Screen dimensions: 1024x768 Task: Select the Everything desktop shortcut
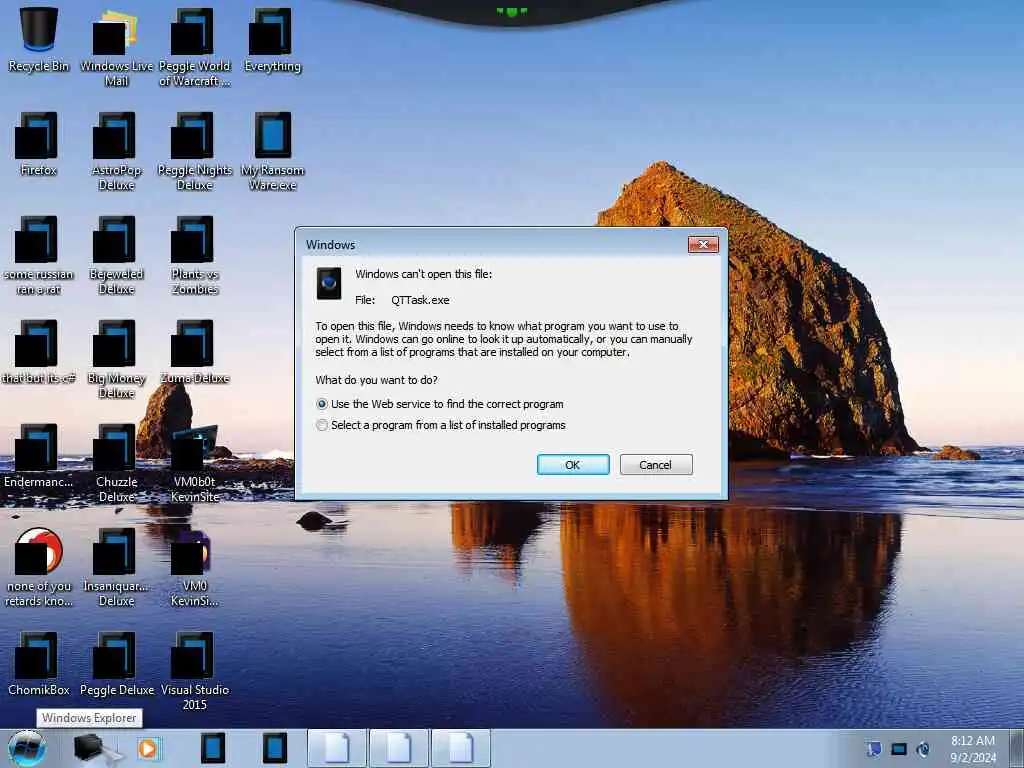pos(272,39)
